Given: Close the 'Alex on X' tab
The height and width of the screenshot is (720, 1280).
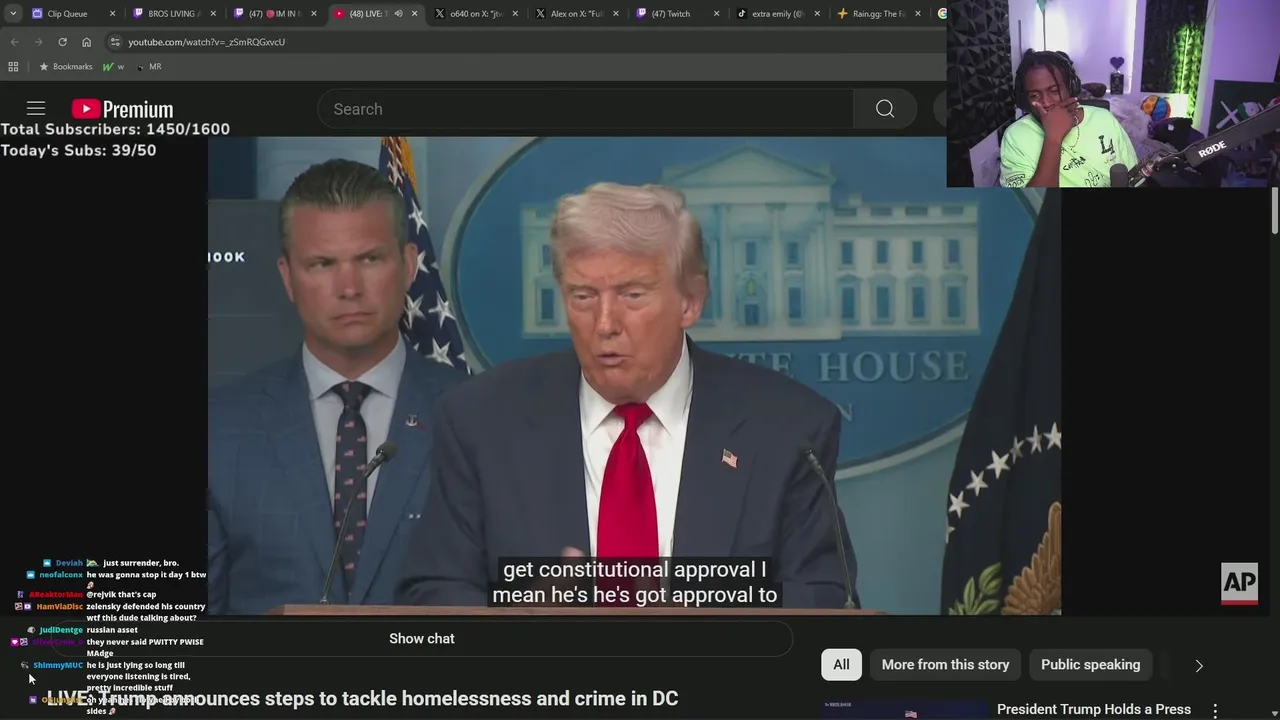Looking at the screenshot, I should [616, 14].
